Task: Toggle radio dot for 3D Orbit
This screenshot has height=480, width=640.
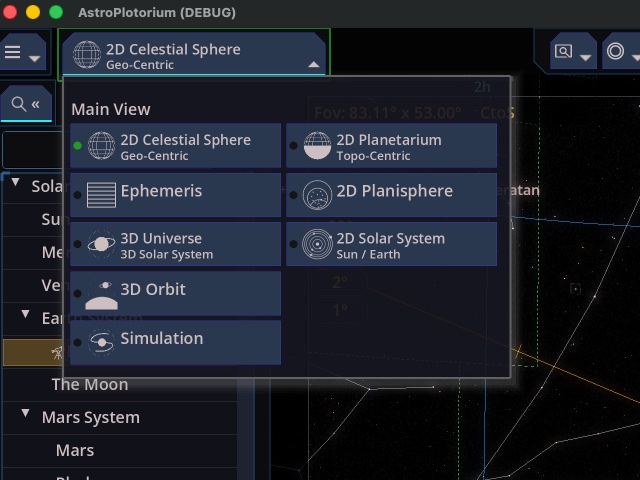Action: [x=78, y=293]
